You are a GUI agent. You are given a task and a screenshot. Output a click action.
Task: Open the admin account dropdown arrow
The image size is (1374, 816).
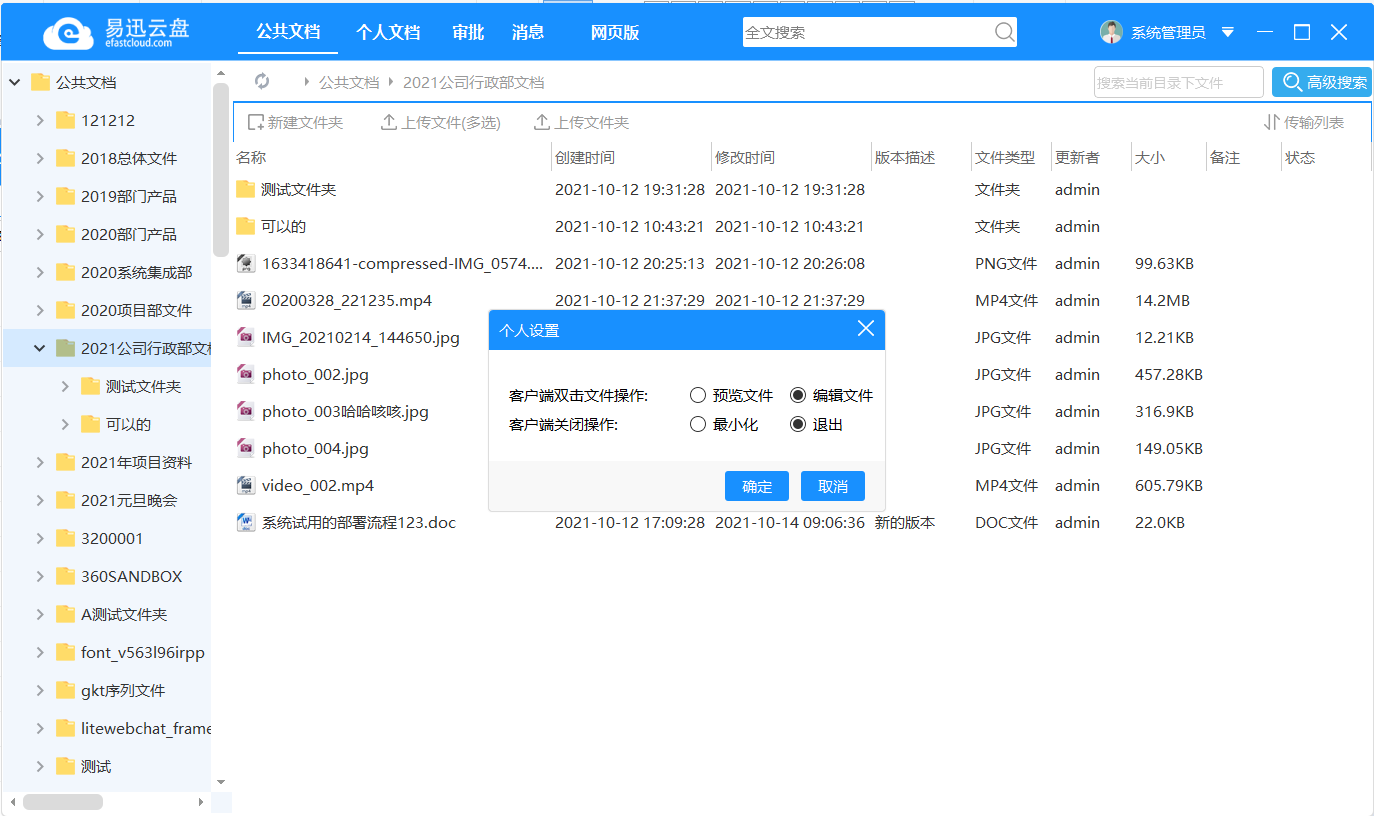click(x=1227, y=31)
